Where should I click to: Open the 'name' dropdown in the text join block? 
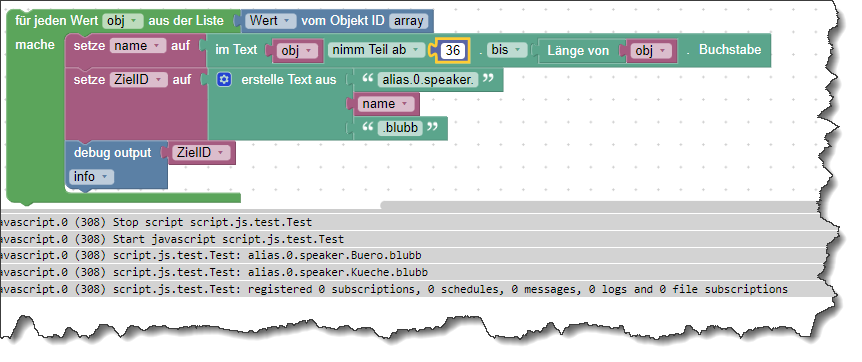point(386,104)
